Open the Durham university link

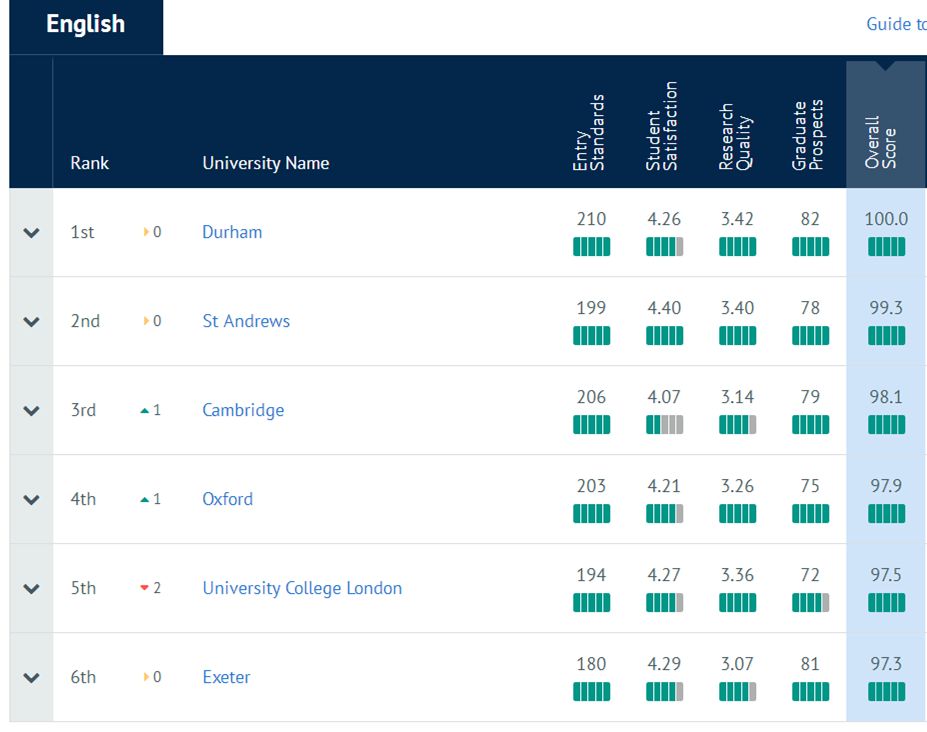pos(232,232)
